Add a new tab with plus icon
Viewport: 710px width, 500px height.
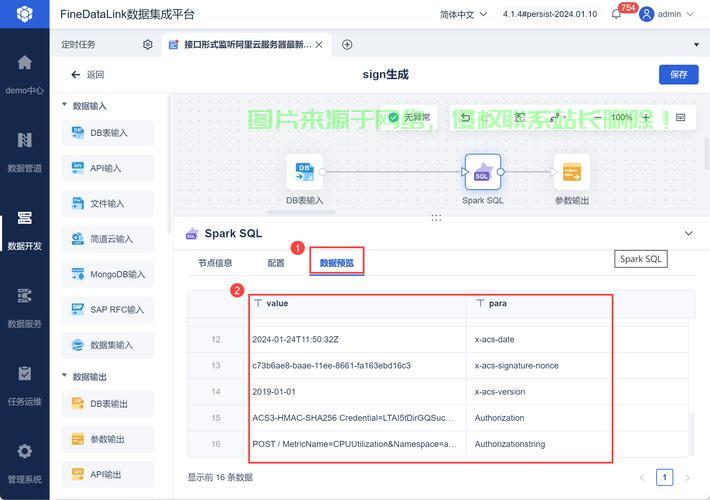(x=347, y=44)
